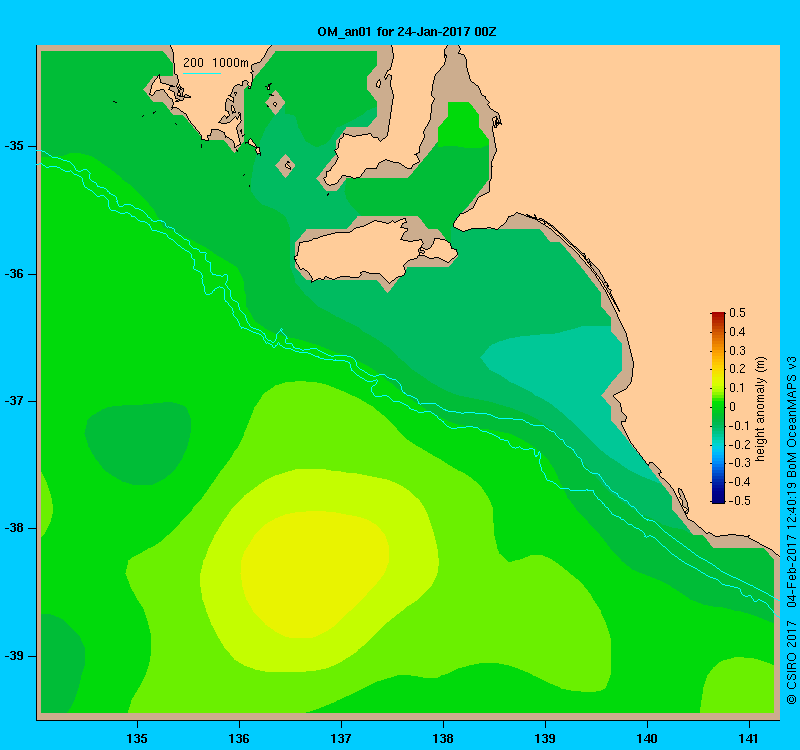Pick the -0.2 color bar tick label
800x750 pixels.
738,445
